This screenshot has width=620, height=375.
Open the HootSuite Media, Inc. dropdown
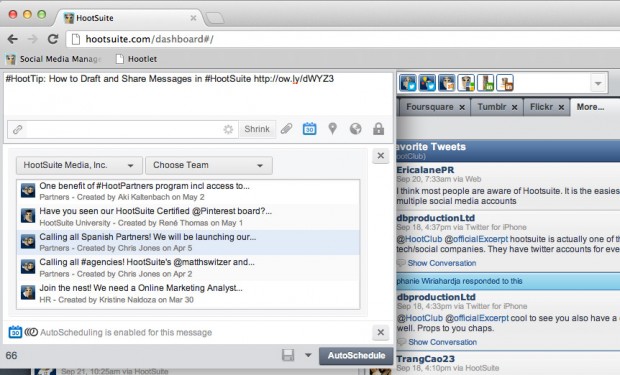pyautogui.click(x=79, y=165)
